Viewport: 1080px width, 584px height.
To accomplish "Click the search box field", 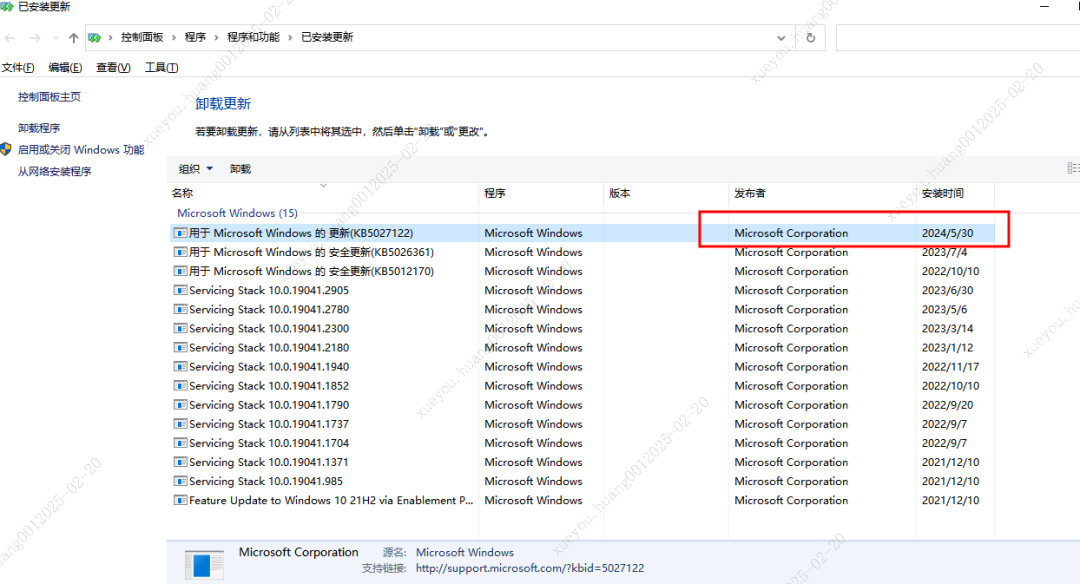I will pos(957,38).
